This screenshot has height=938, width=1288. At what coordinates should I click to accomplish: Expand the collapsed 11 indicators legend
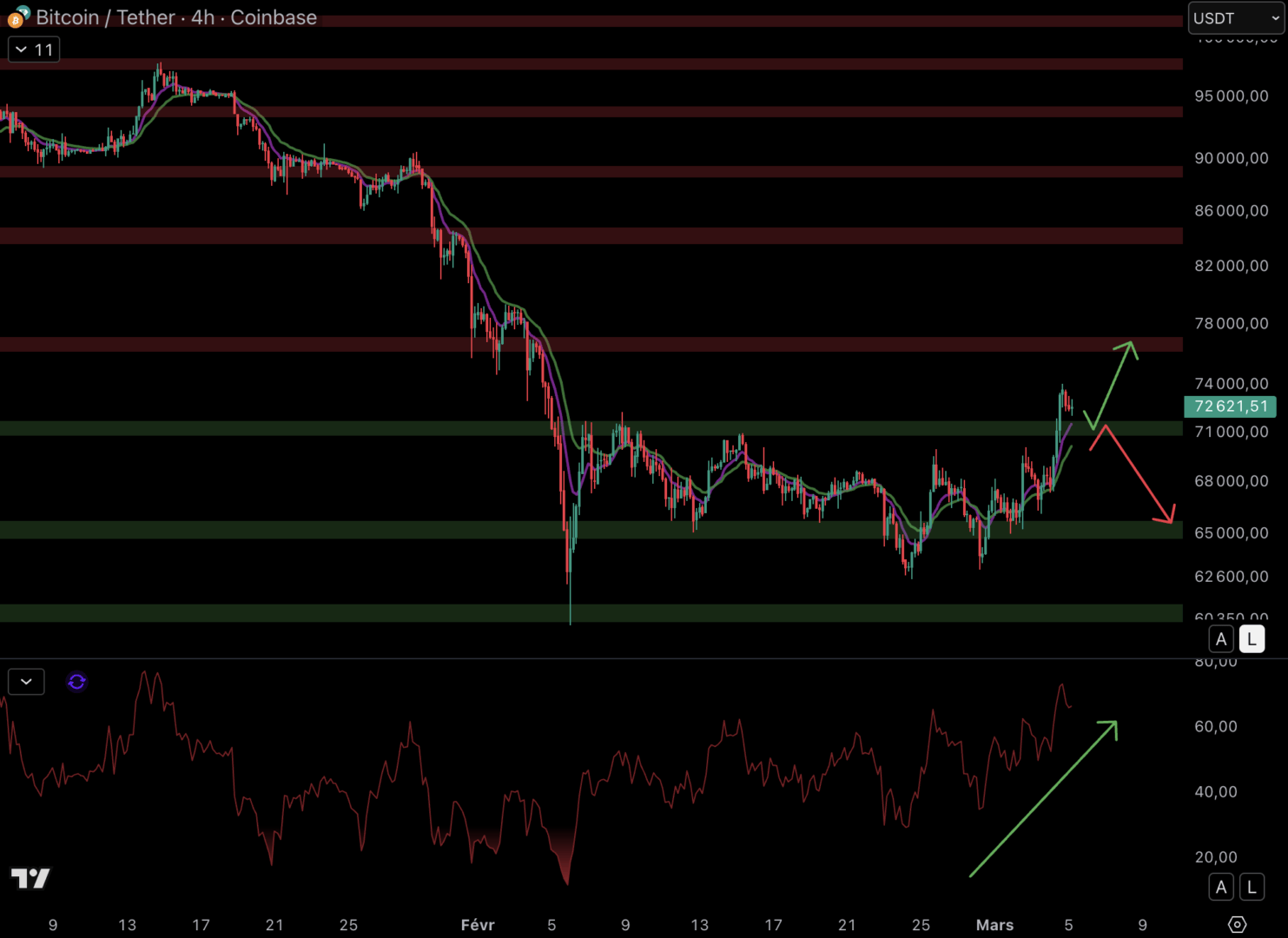34,50
